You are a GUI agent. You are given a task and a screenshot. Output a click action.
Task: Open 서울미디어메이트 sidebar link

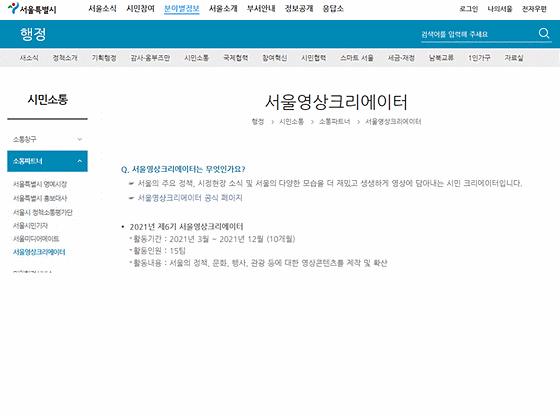(x=36, y=239)
